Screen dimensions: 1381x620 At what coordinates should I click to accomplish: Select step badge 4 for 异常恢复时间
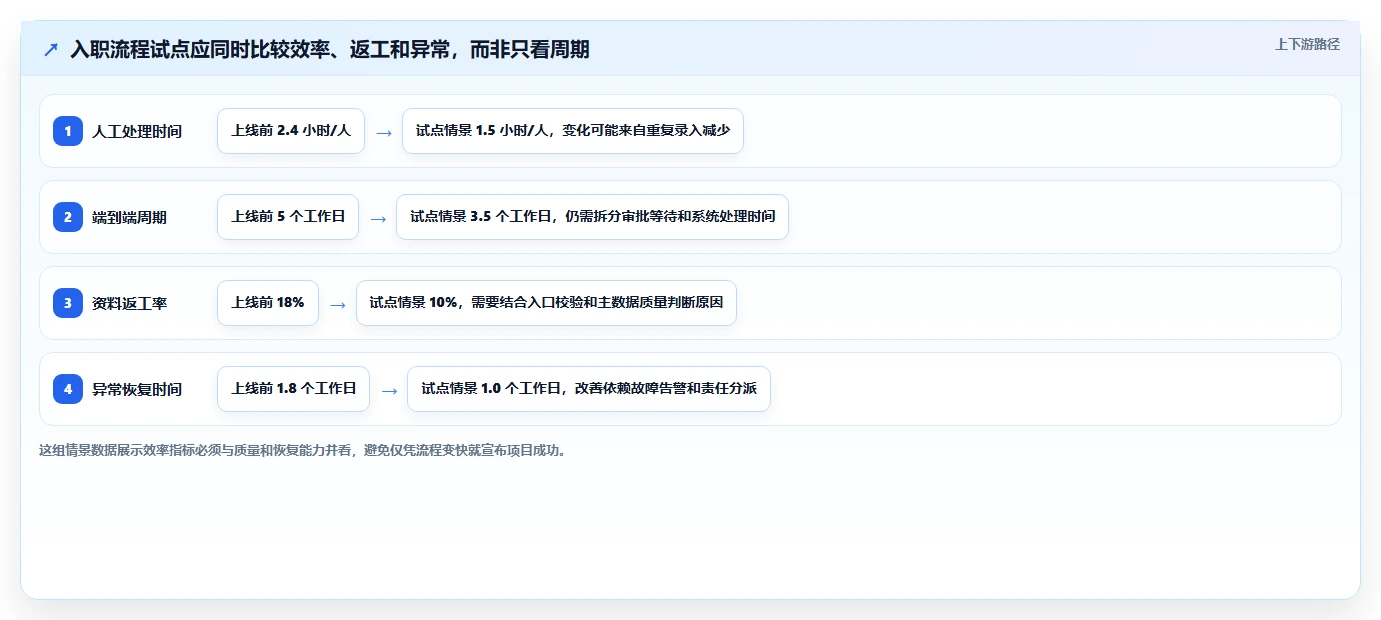pos(68,389)
